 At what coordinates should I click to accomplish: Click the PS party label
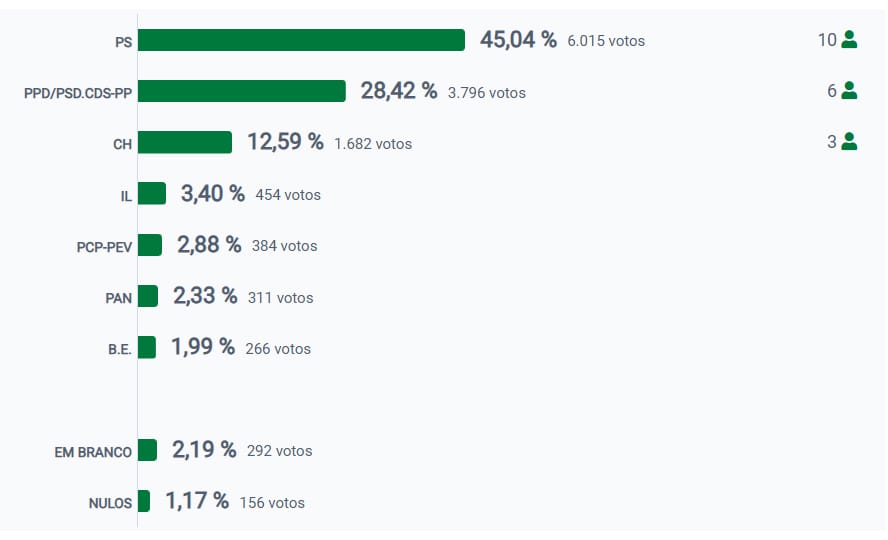(x=123, y=42)
